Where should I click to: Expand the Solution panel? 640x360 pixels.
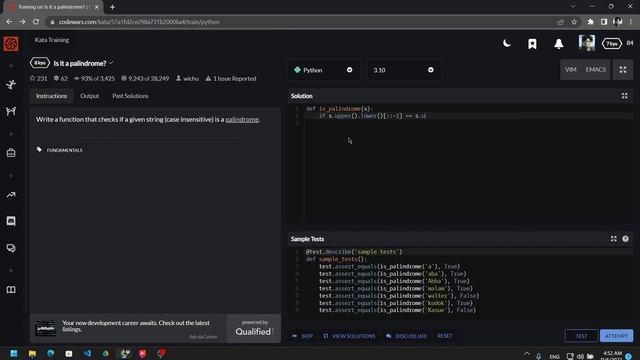coord(624,96)
